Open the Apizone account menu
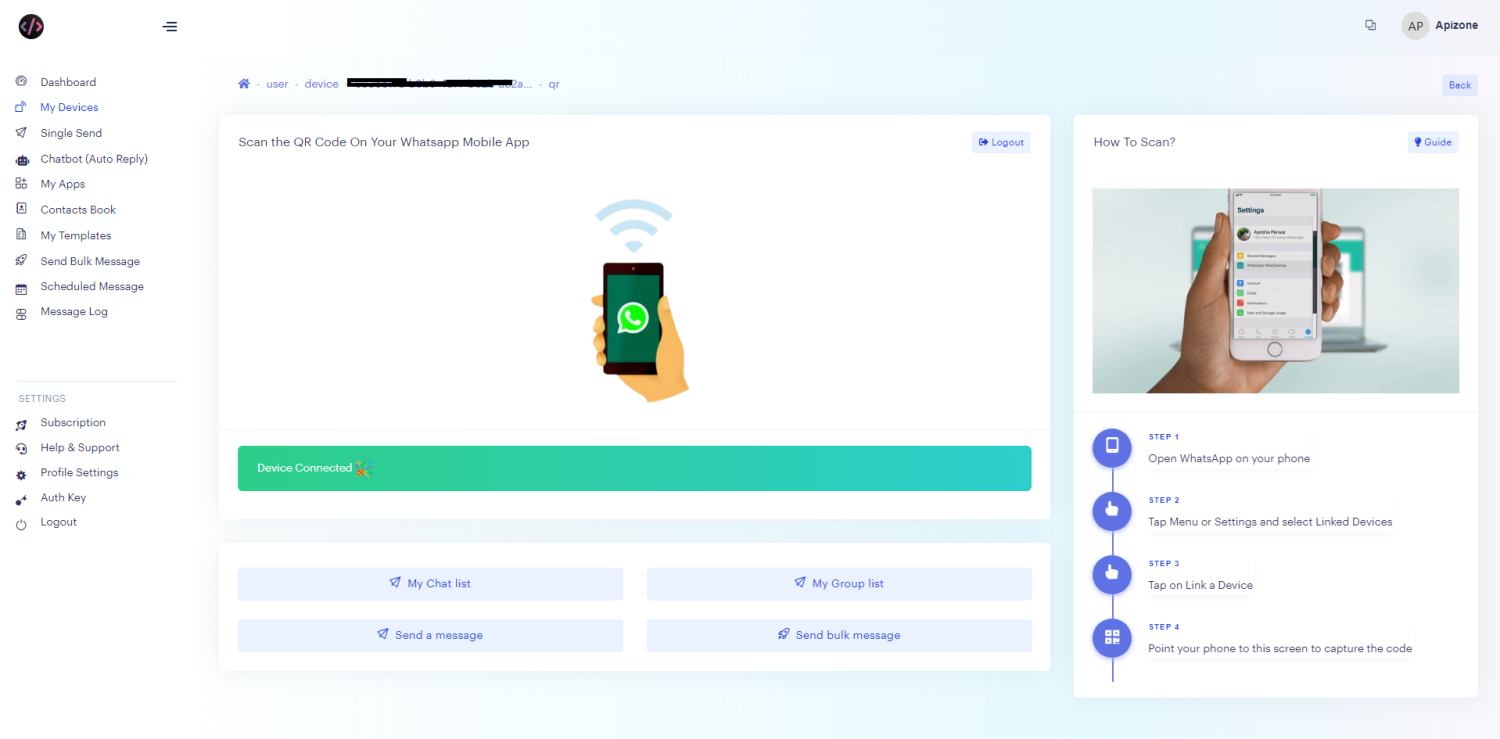Screen dimensions: 1500x739 [1440, 25]
